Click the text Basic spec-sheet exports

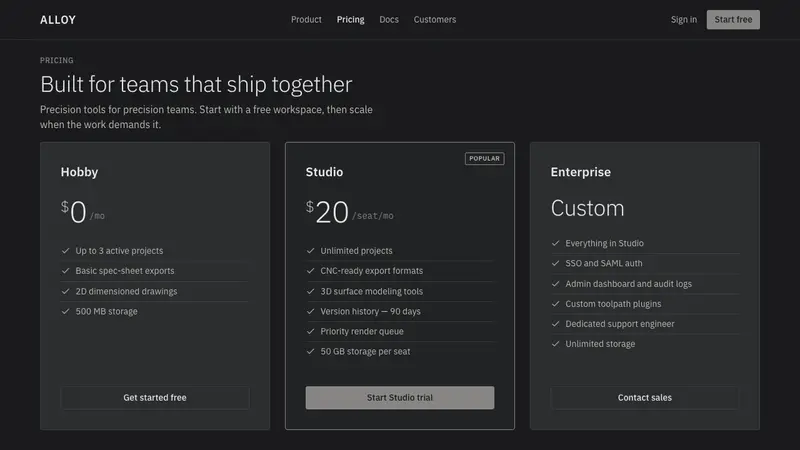pyautogui.click(x=125, y=271)
